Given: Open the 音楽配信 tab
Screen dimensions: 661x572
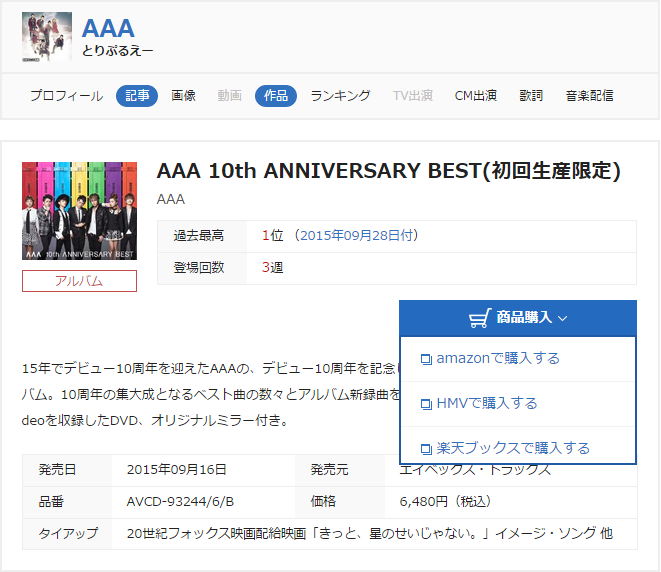Looking at the screenshot, I should [589, 96].
